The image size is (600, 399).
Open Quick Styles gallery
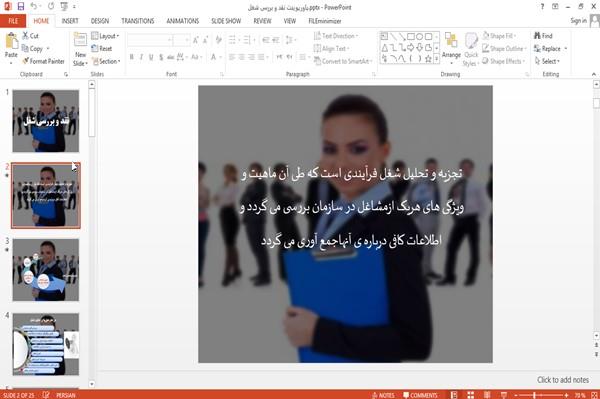(471, 49)
